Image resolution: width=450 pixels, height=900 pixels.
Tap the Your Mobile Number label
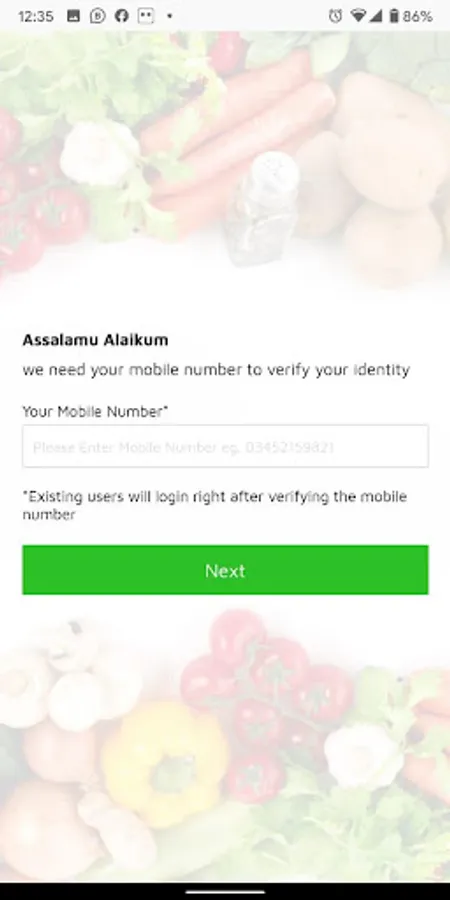click(x=95, y=412)
